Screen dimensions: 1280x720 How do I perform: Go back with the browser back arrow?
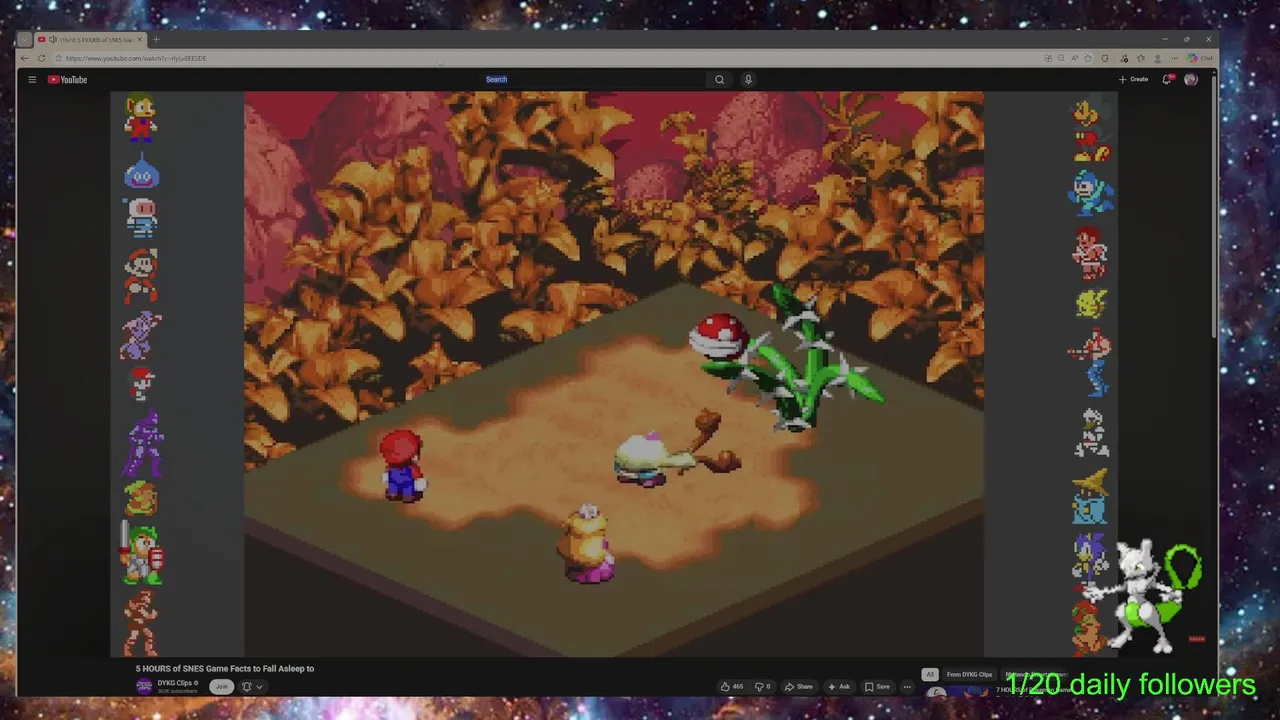coord(26,58)
